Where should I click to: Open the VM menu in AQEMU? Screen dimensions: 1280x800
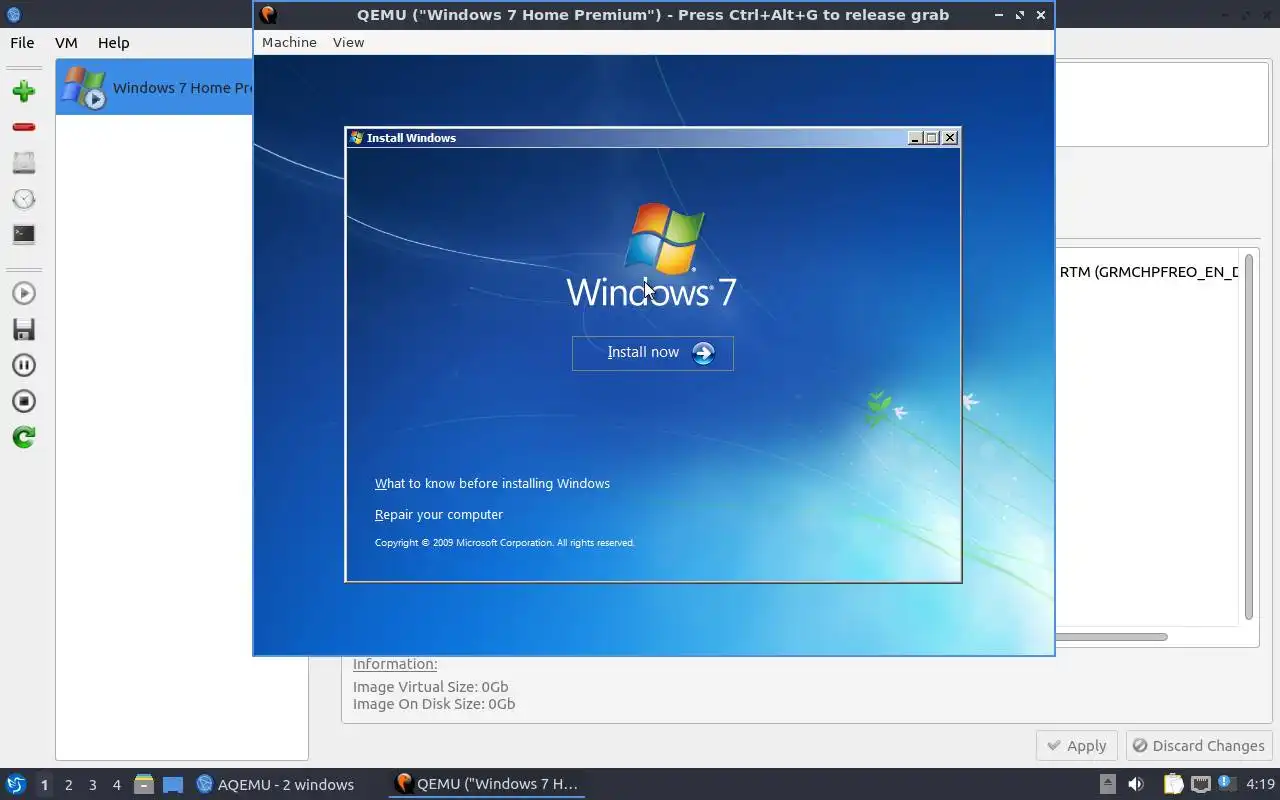[66, 43]
